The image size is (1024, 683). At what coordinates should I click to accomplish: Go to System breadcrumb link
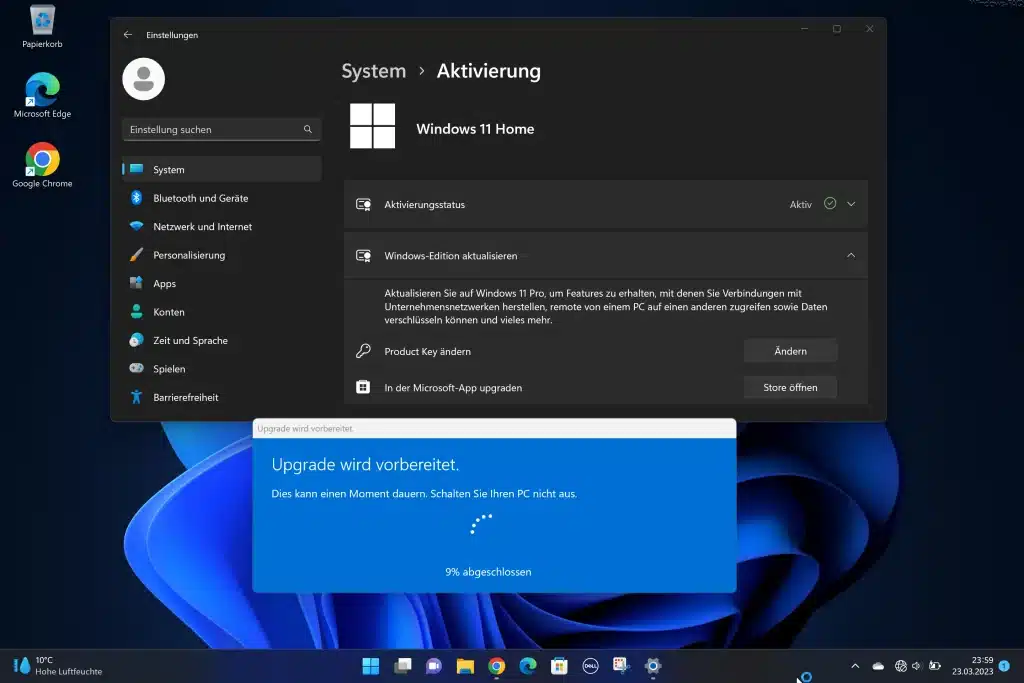(374, 71)
